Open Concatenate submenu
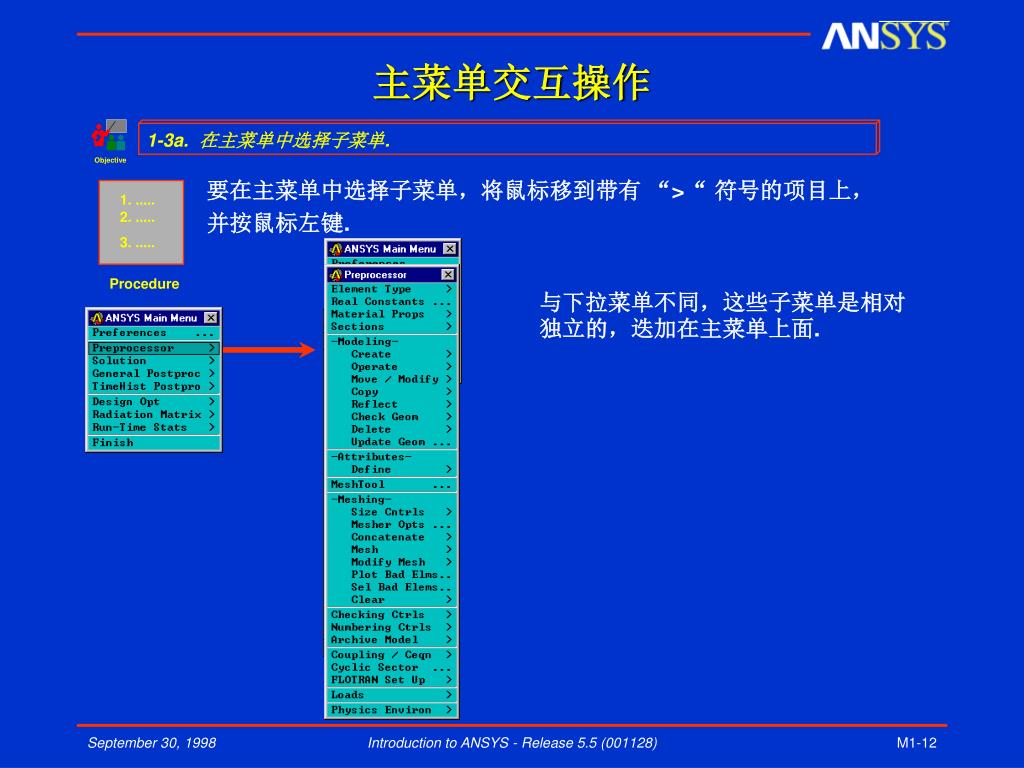This screenshot has width=1024, height=768. click(x=391, y=537)
